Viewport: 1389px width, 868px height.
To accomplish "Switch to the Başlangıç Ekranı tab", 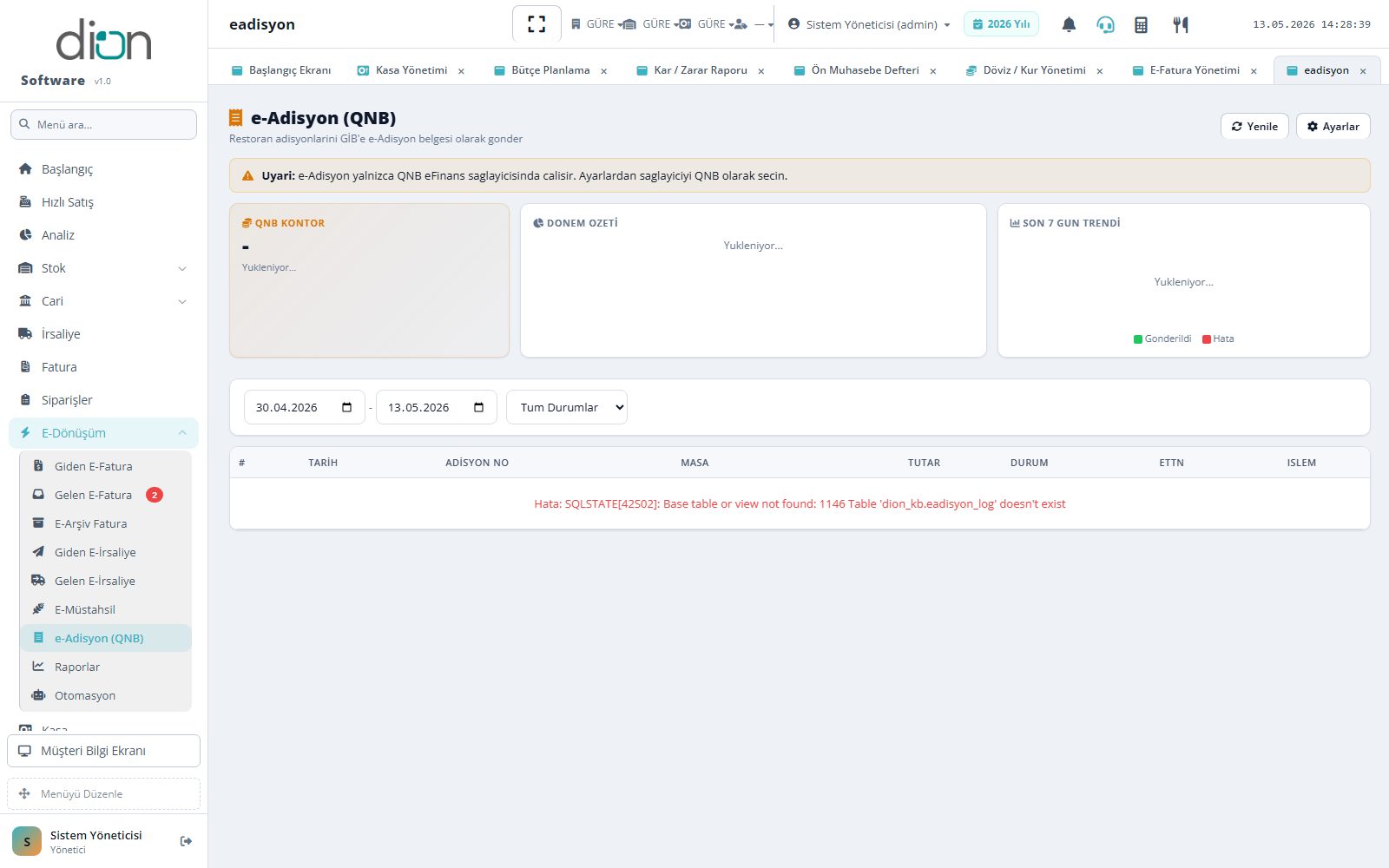I will (x=281, y=70).
